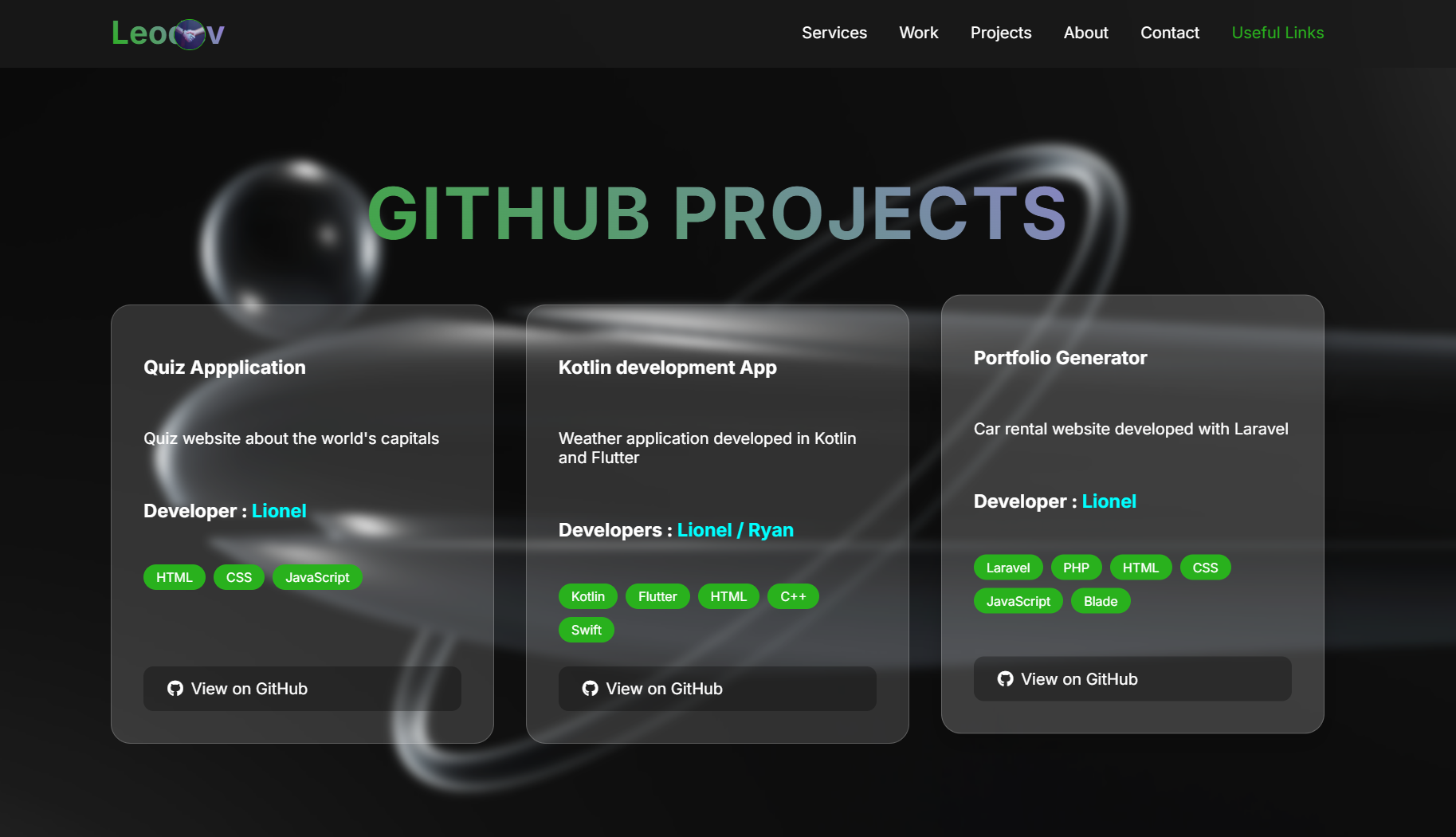Select the PHP technology tag

pos(1076,568)
